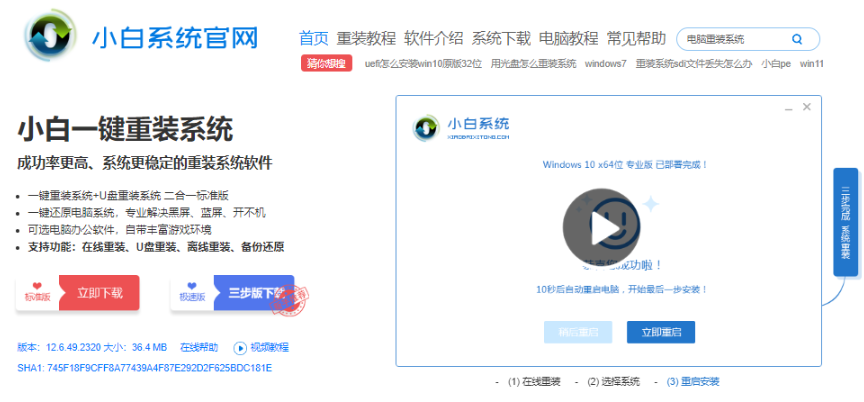This screenshot has width=864, height=402.
Task: Click the search magnifier icon
Action: [797, 39]
